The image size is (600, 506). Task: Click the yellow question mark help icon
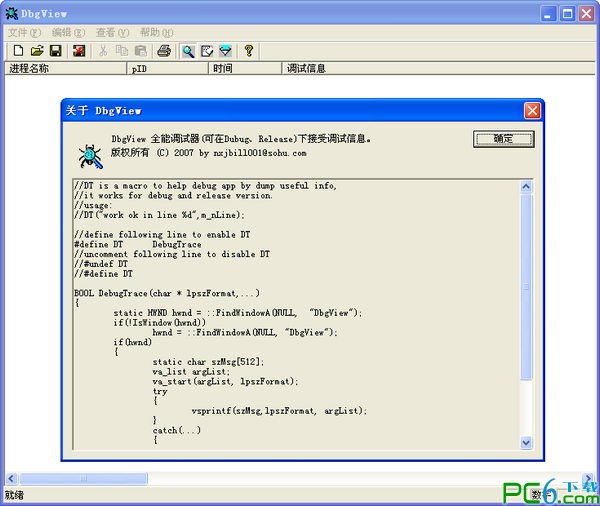pos(249,51)
